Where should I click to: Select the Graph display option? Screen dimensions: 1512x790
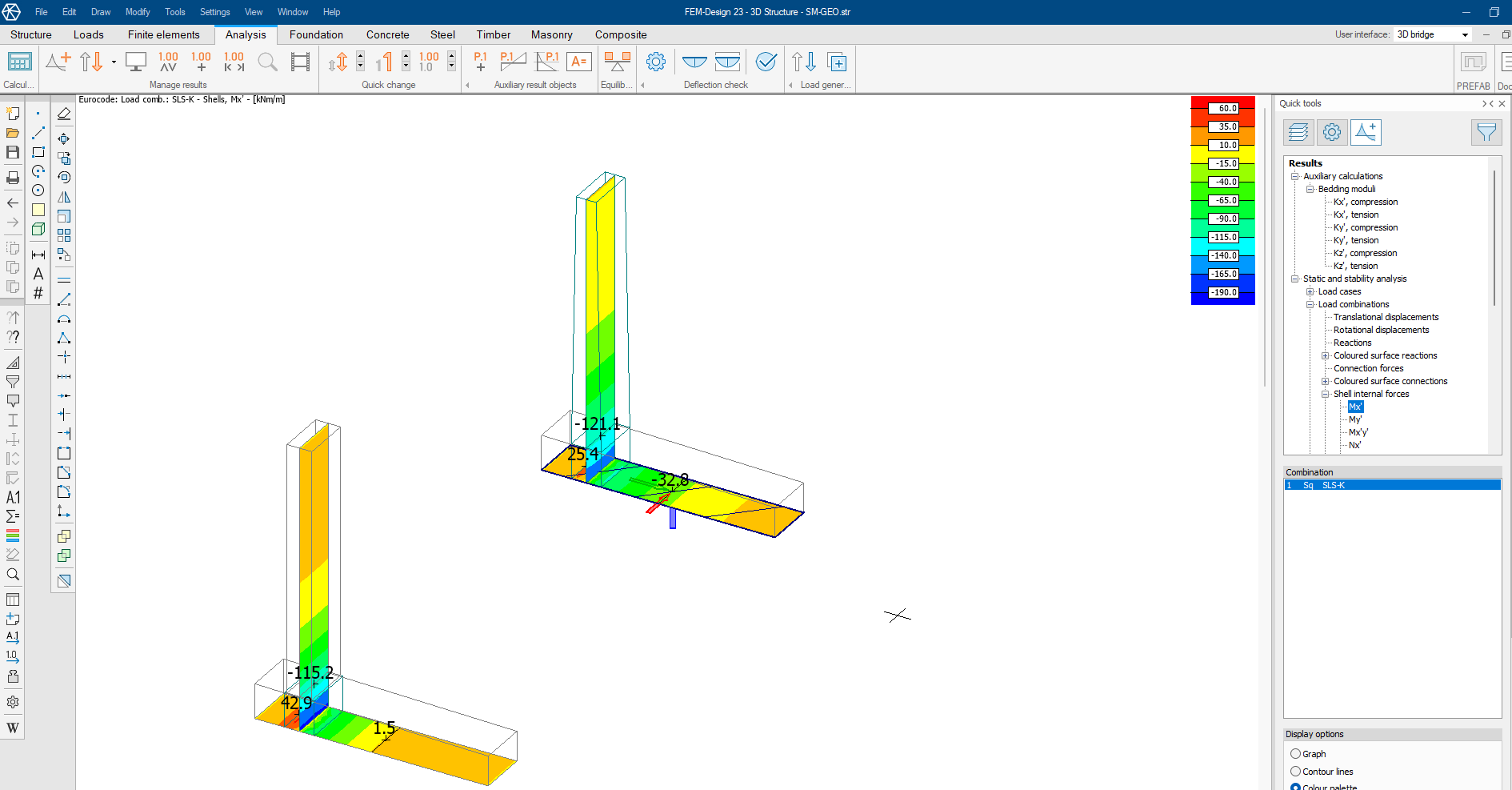[x=1295, y=754]
